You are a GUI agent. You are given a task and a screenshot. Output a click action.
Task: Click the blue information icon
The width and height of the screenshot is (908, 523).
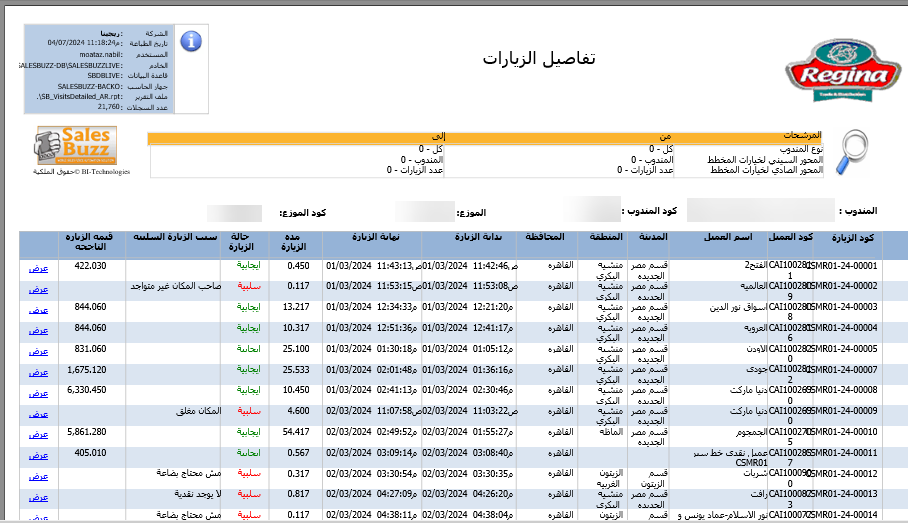tap(190, 41)
